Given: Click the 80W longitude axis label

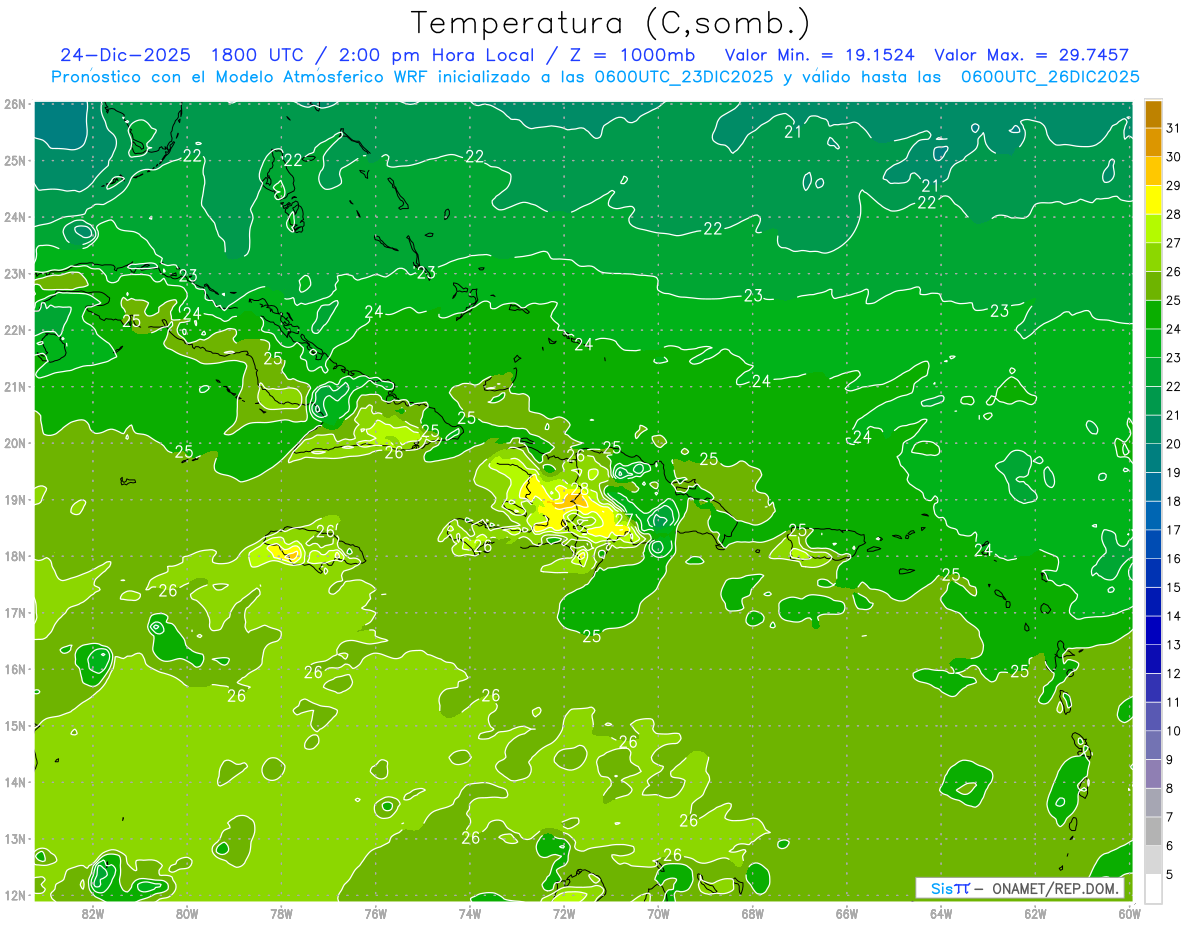Looking at the screenshot, I should (x=187, y=913).
